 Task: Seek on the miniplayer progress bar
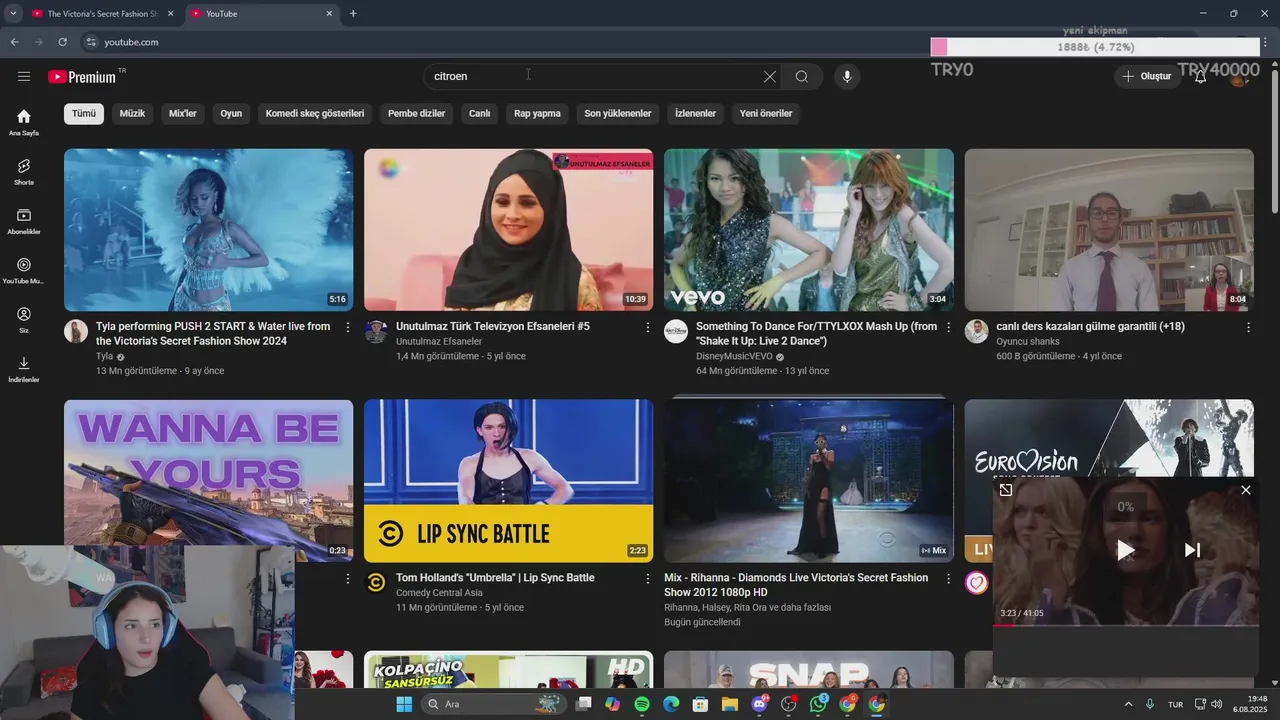(1125, 624)
